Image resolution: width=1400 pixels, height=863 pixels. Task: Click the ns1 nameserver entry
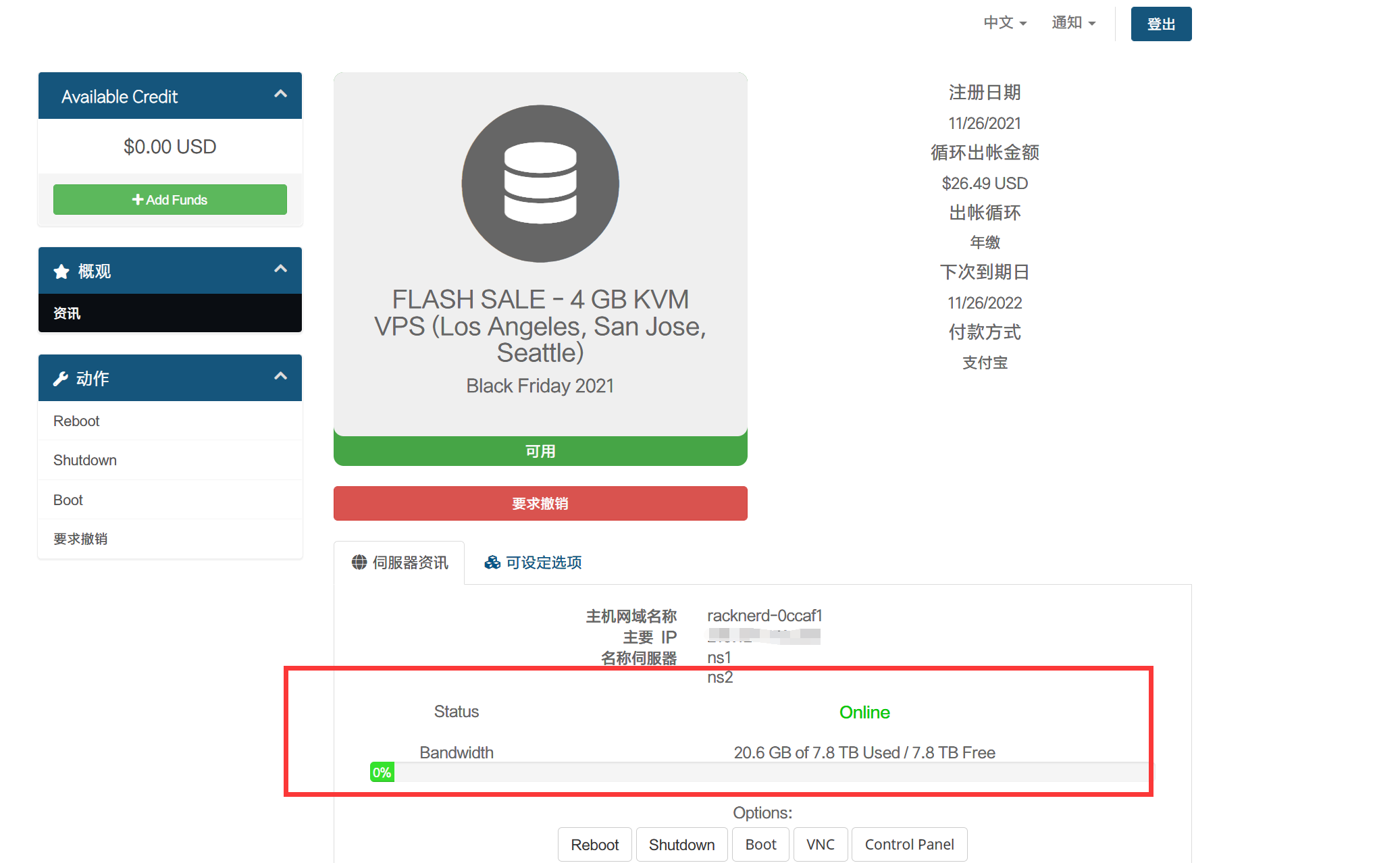(x=719, y=658)
